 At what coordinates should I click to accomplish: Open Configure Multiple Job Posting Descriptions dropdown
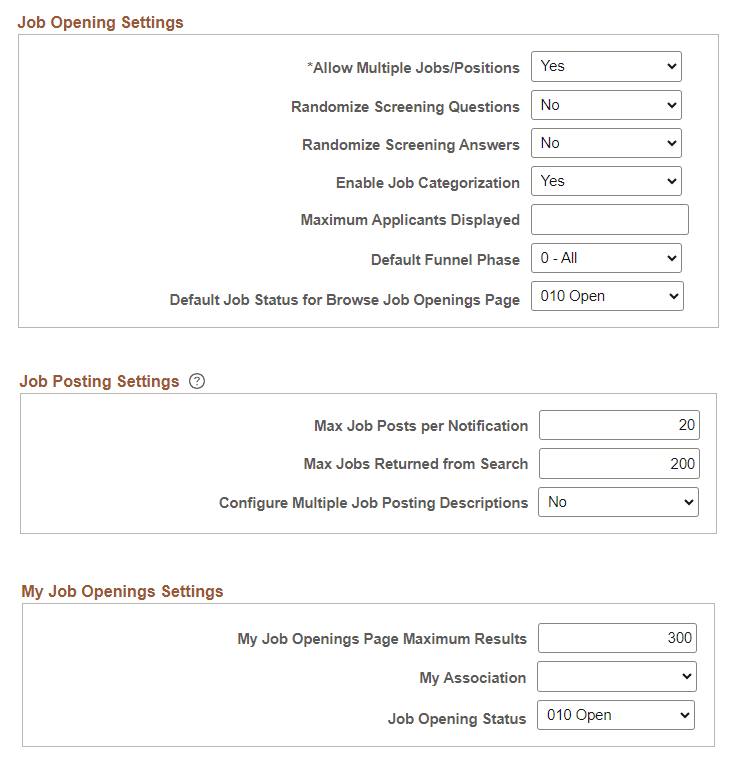click(618, 502)
